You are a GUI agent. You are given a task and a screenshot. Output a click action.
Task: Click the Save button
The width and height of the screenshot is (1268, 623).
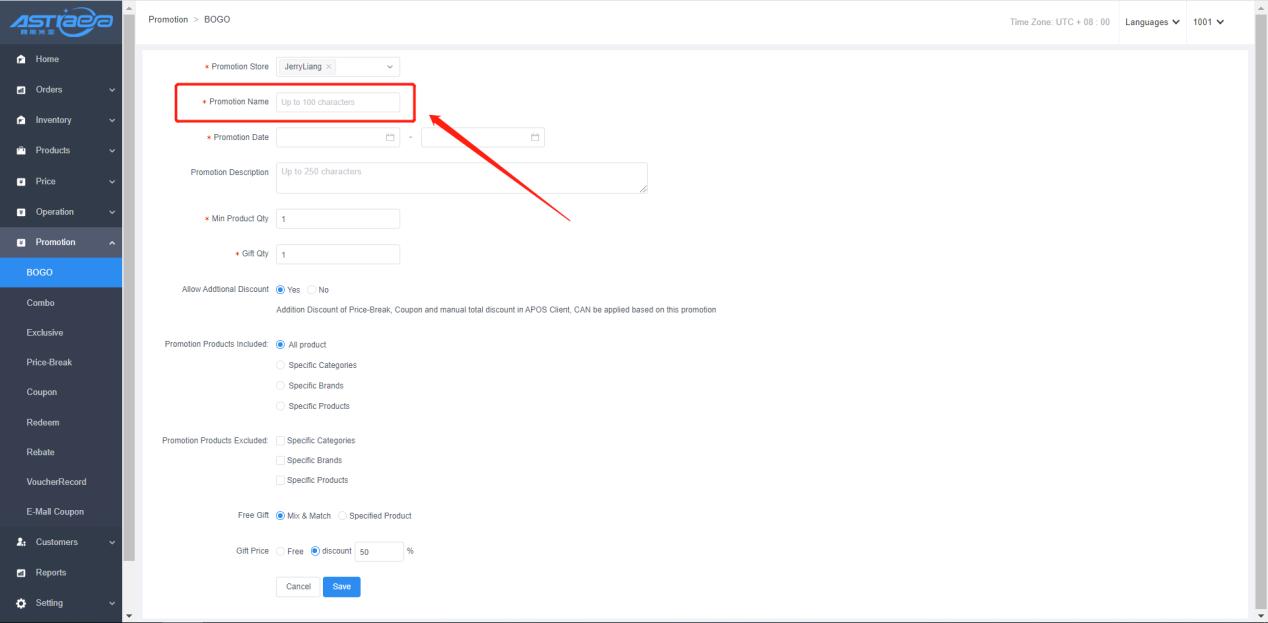[341, 587]
